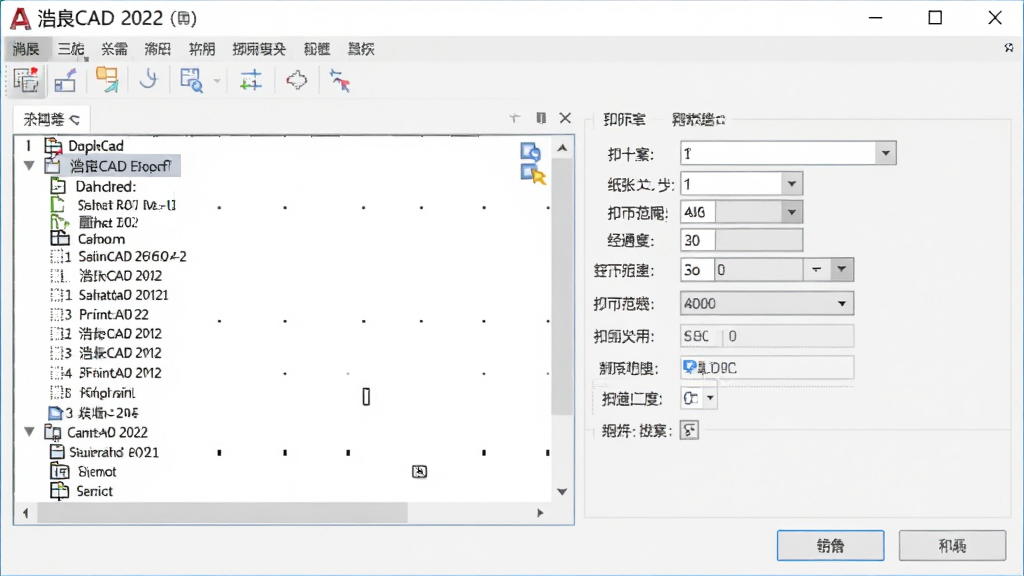
Task: Select the Sahatta0 20121 row
Action: pyautogui.click(x=123, y=295)
